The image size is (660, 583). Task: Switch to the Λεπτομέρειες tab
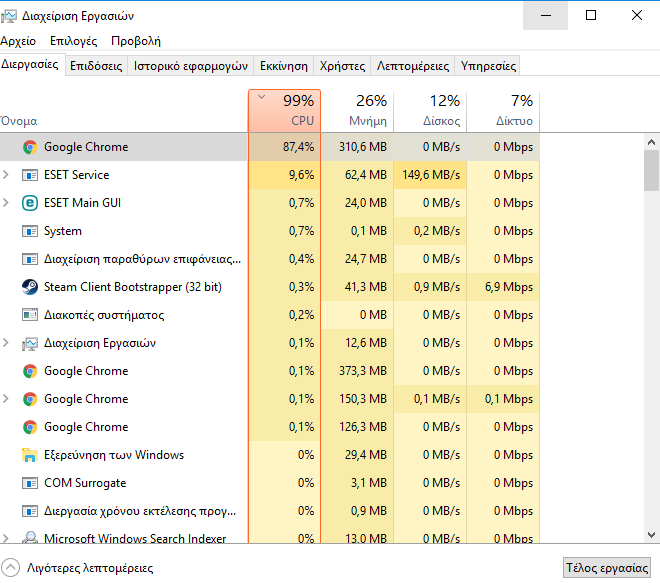413,66
